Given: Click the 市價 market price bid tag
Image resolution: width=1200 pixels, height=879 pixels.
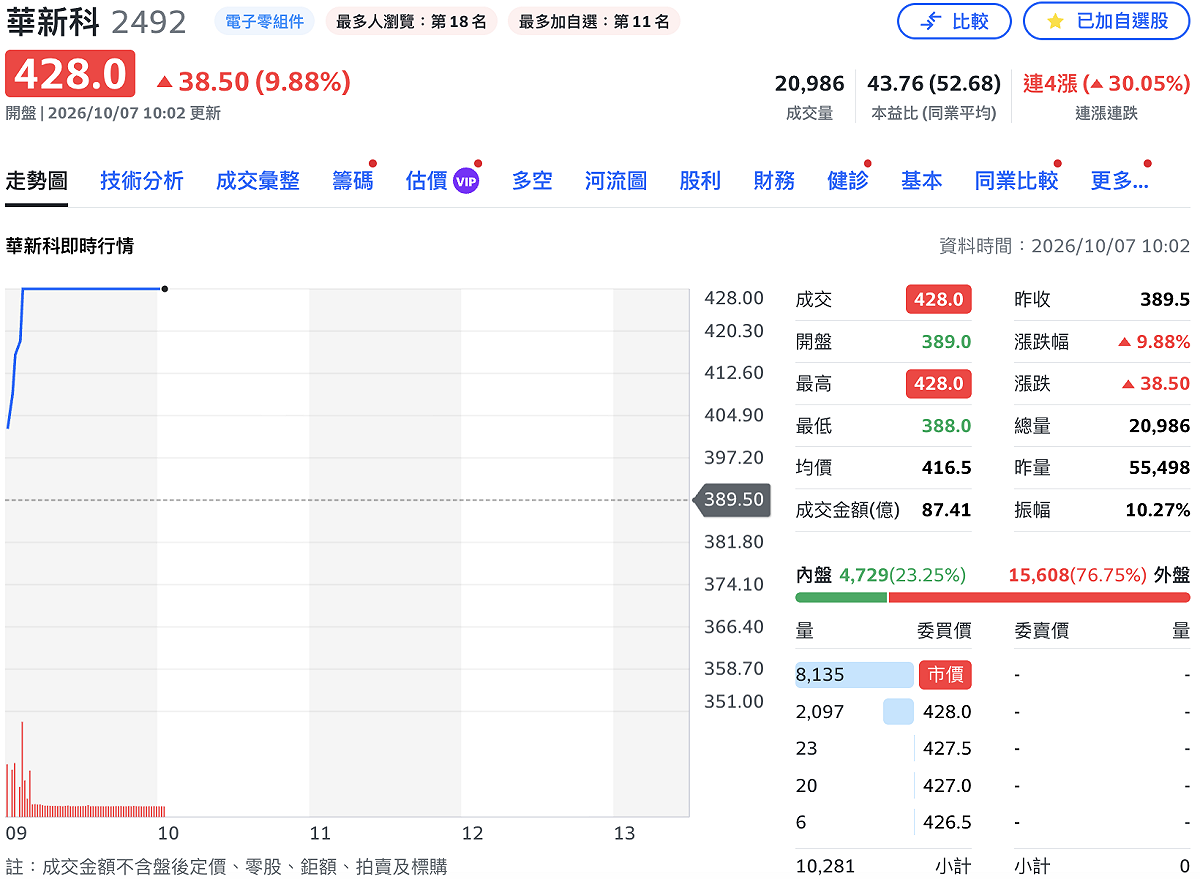Looking at the screenshot, I should [x=945, y=675].
